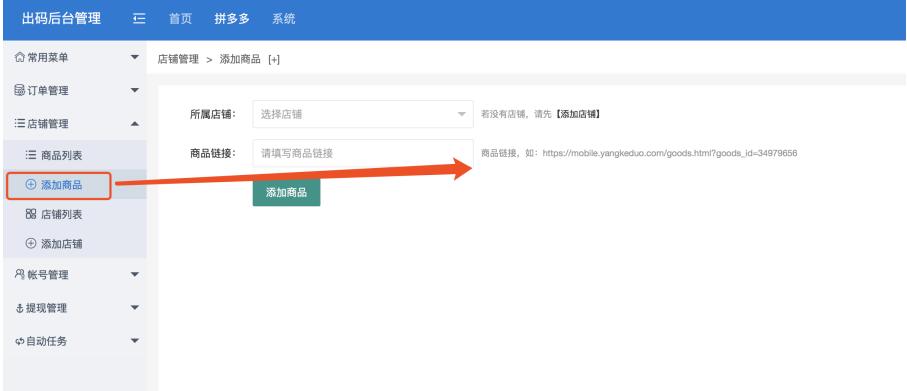Click the 商品链接: field label
The width and height of the screenshot is (907, 391).
click(213, 153)
